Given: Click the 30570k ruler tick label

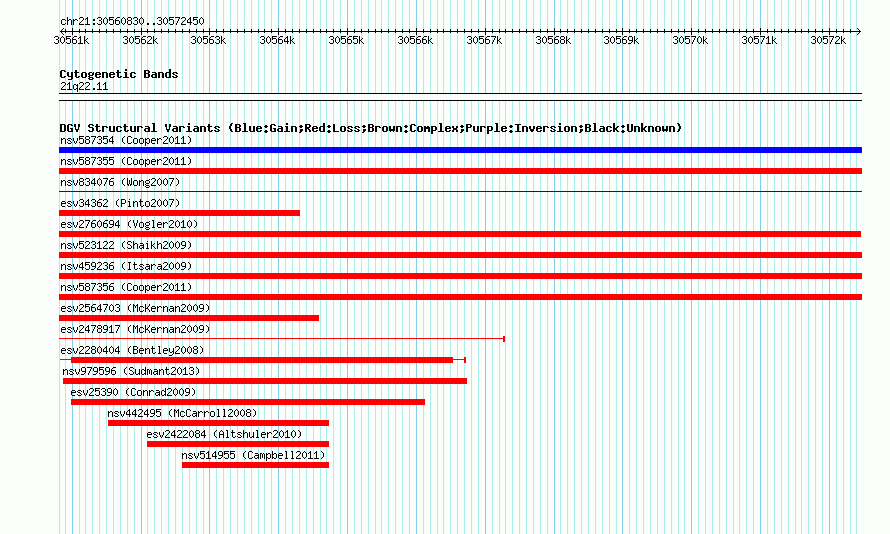Looking at the screenshot, I should tap(690, 40).
